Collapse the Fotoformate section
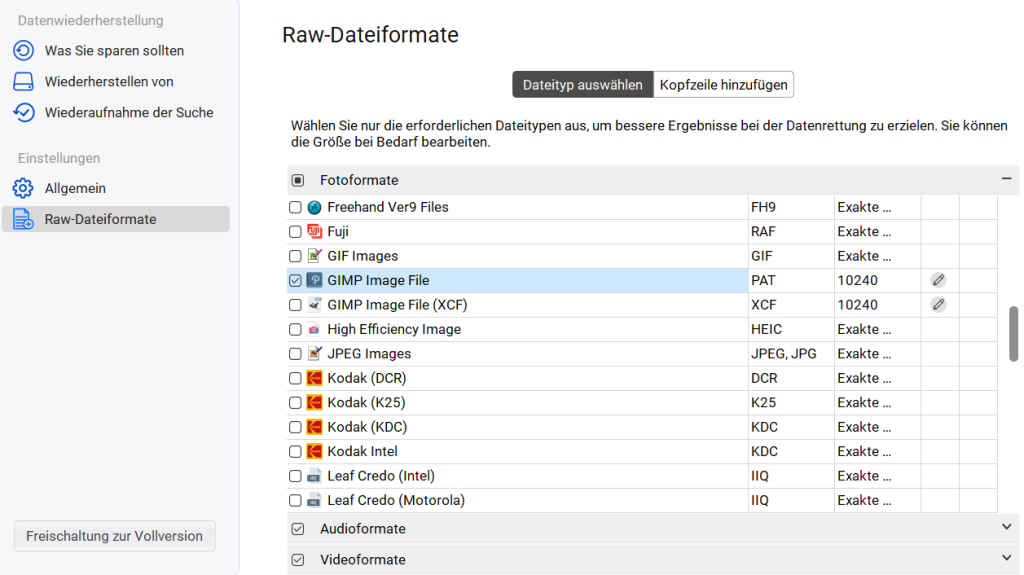 click(x=1006, y=179)
